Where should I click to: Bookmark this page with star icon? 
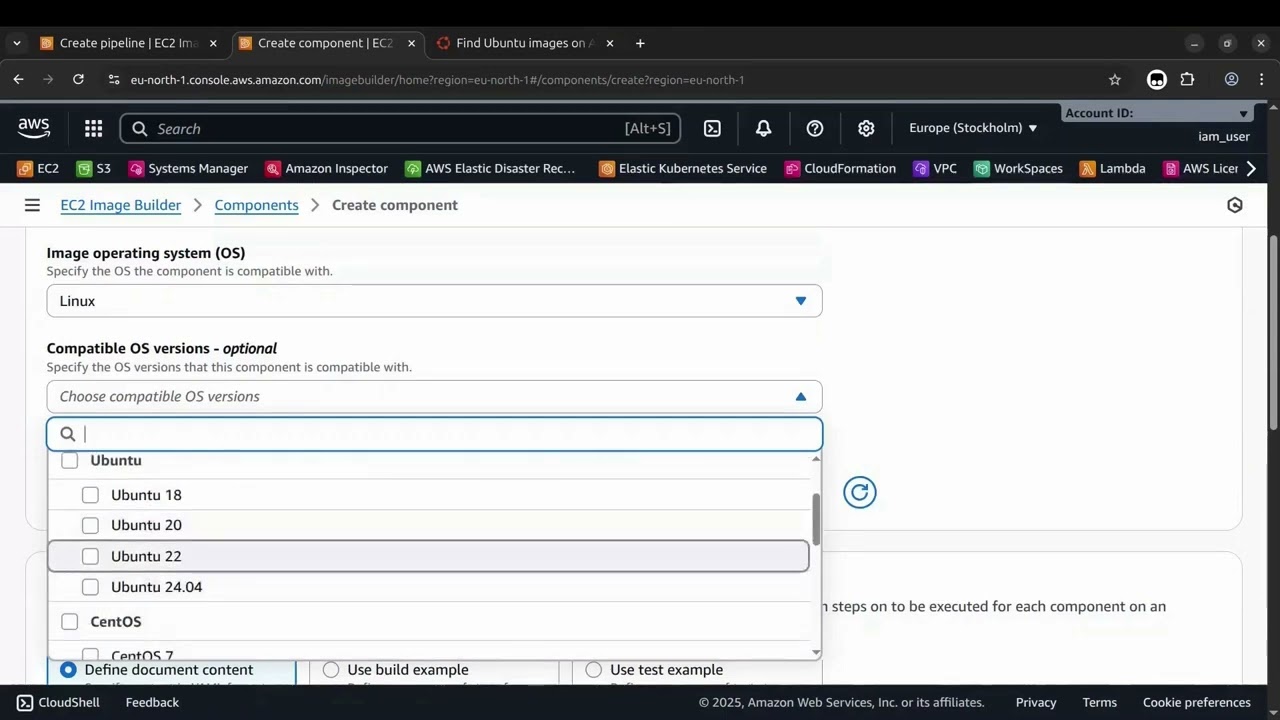(x=1115, y=80)
